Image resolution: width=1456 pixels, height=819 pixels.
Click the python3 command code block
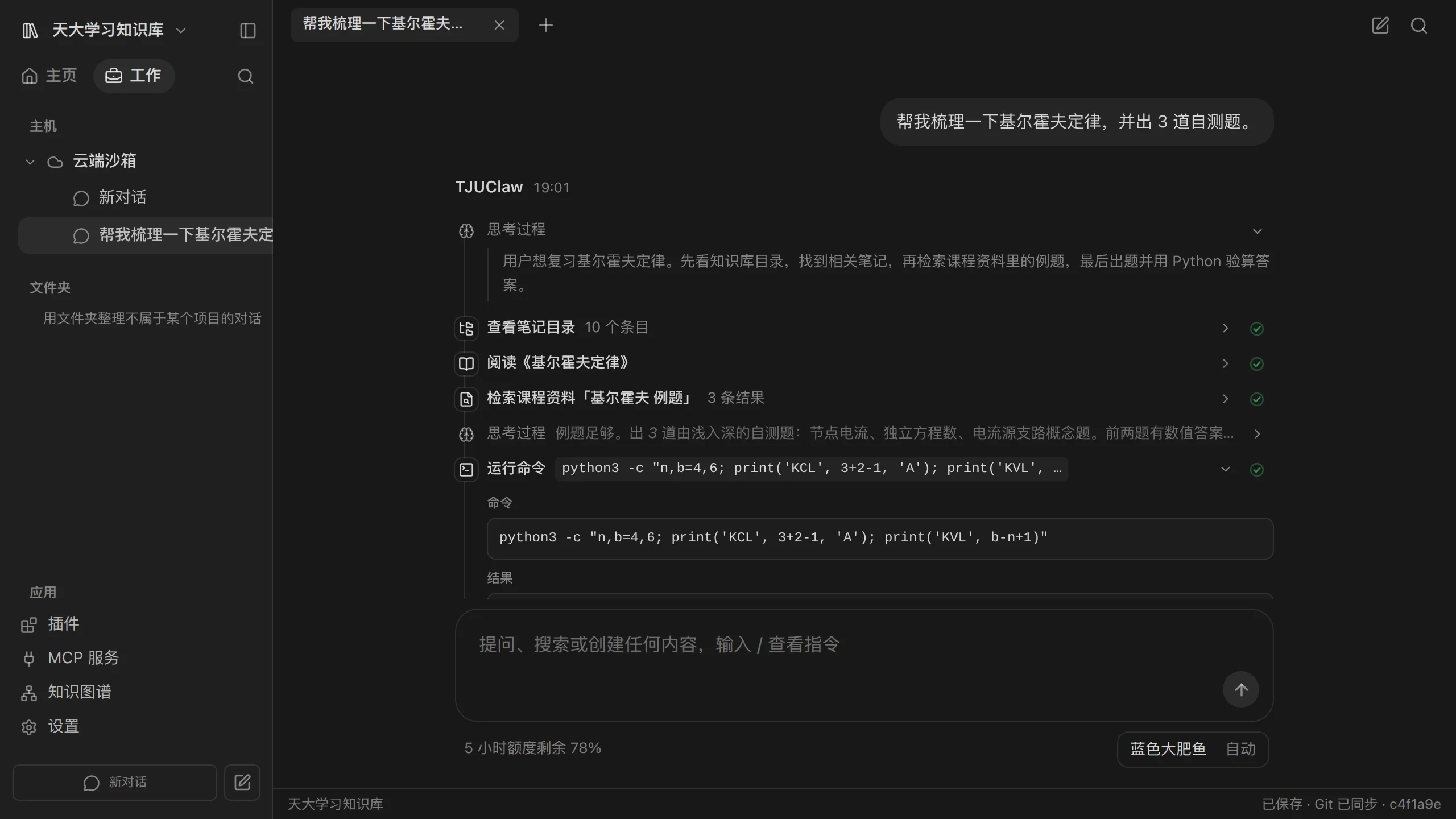(x=880, y=538)
